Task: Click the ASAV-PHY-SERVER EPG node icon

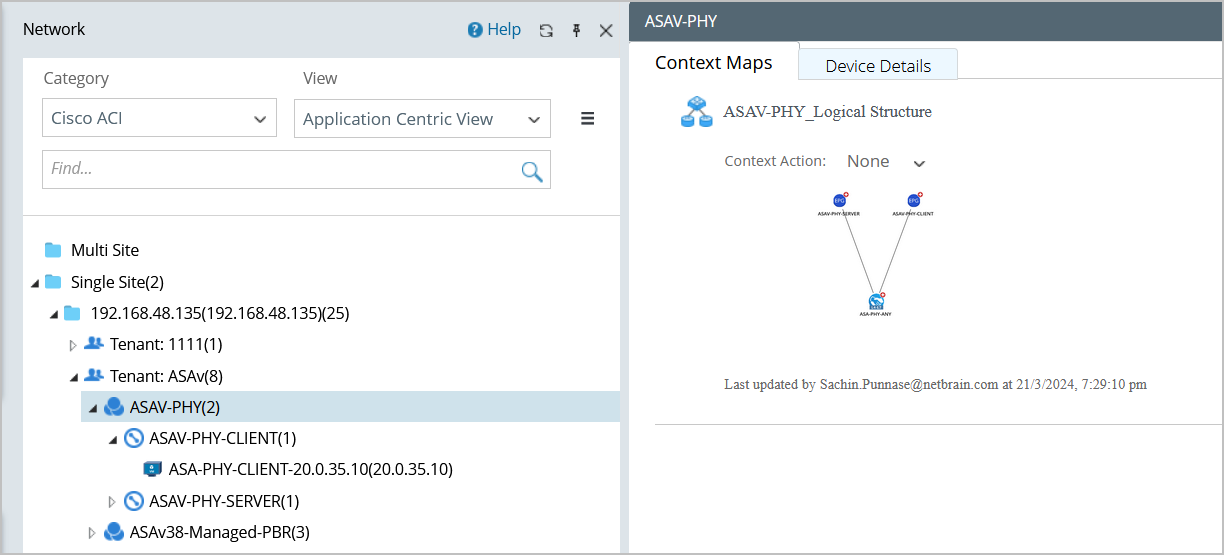Action: pos(840,200)
